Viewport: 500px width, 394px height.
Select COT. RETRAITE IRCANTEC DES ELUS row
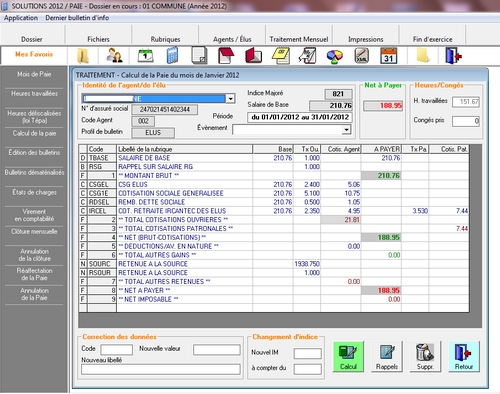pyautogui.click(x=274, y=211)
